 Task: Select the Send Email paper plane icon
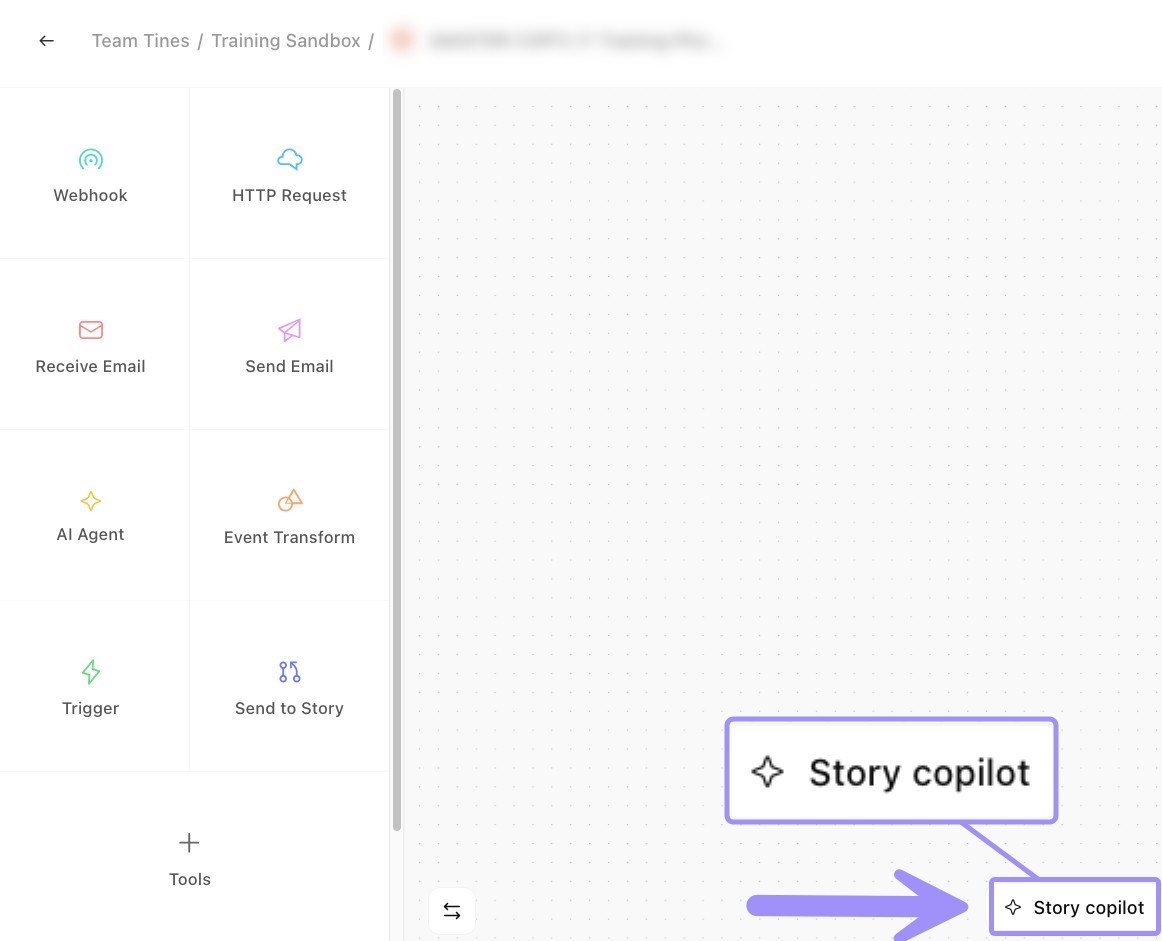289,330
